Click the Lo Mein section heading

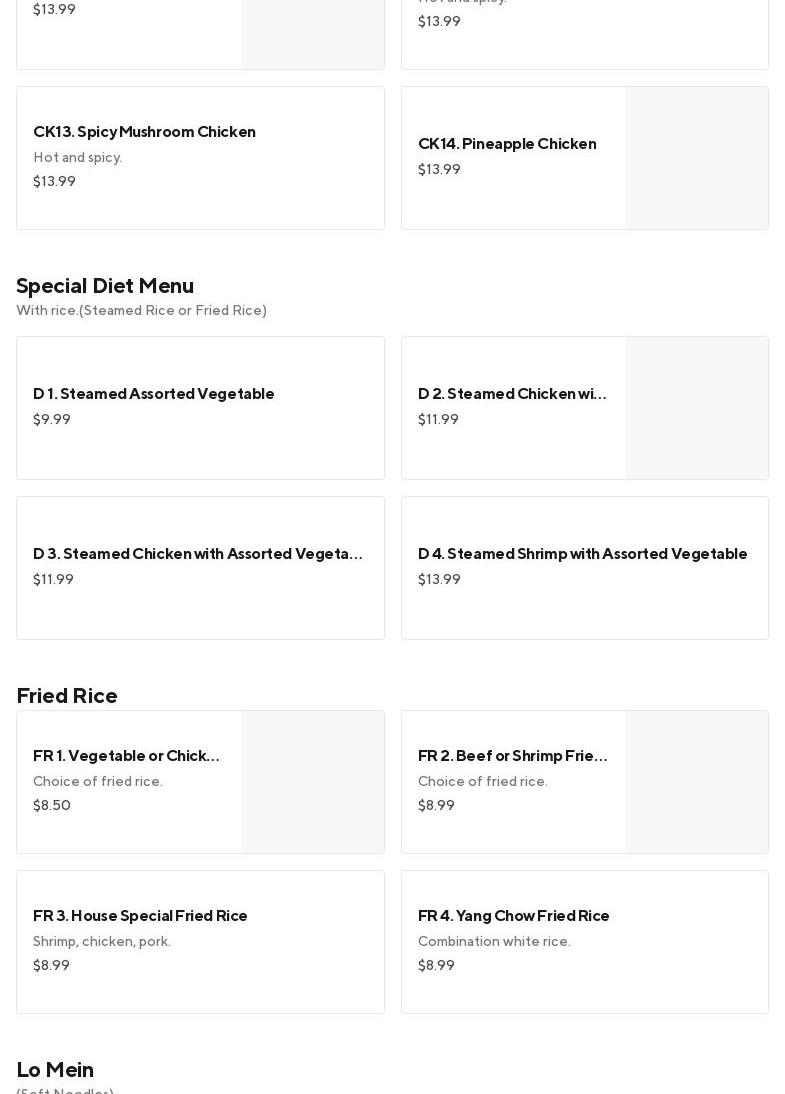(x=55, y=1070)
